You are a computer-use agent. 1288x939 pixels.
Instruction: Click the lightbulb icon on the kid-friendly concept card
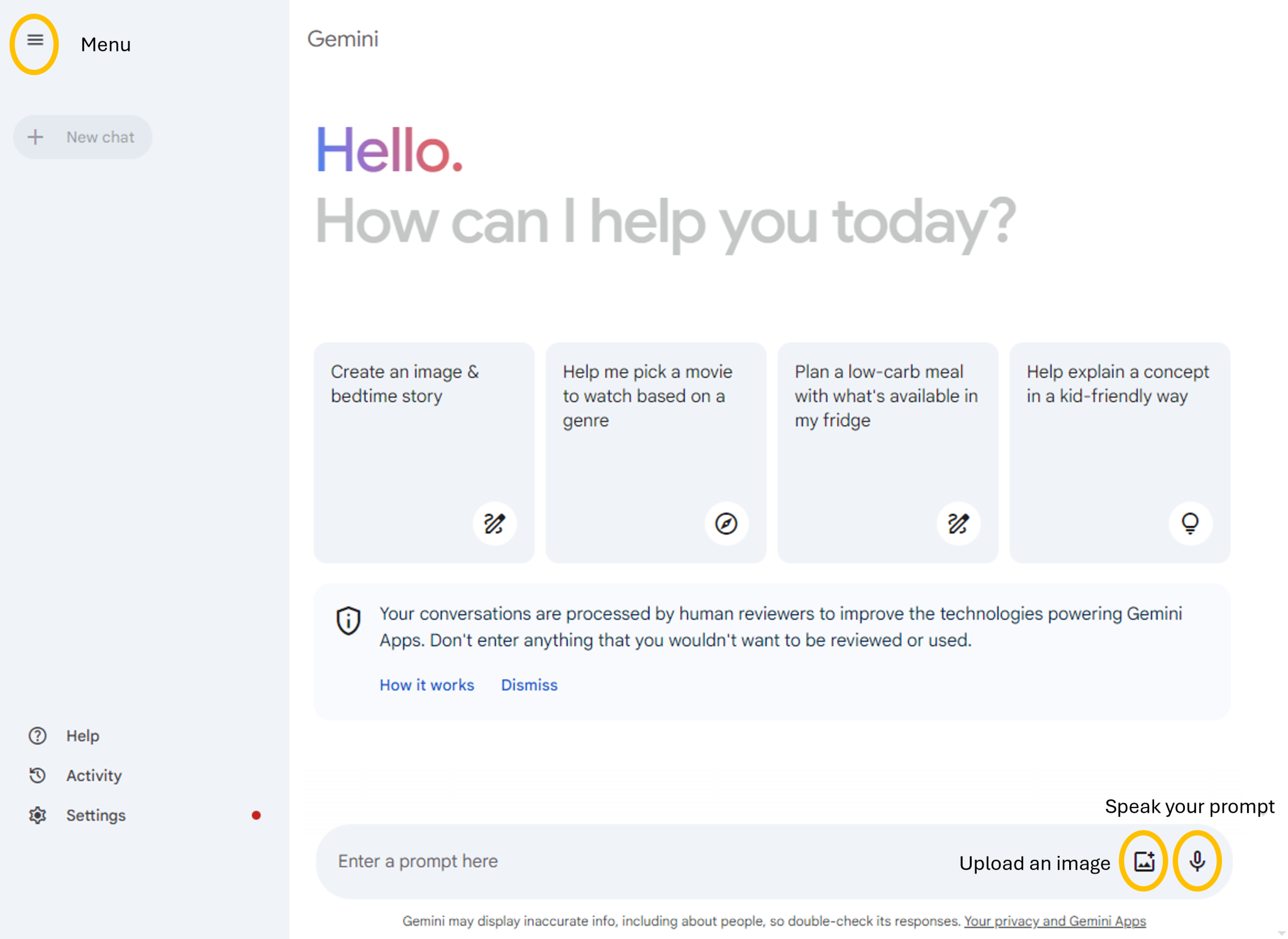pyautogui.click(x=1190, y=523)
